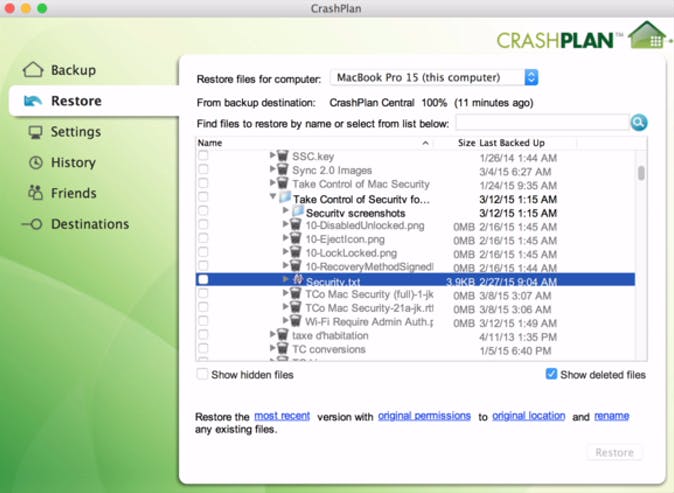
Task: Click the Size column header
Action: (466, 143)
